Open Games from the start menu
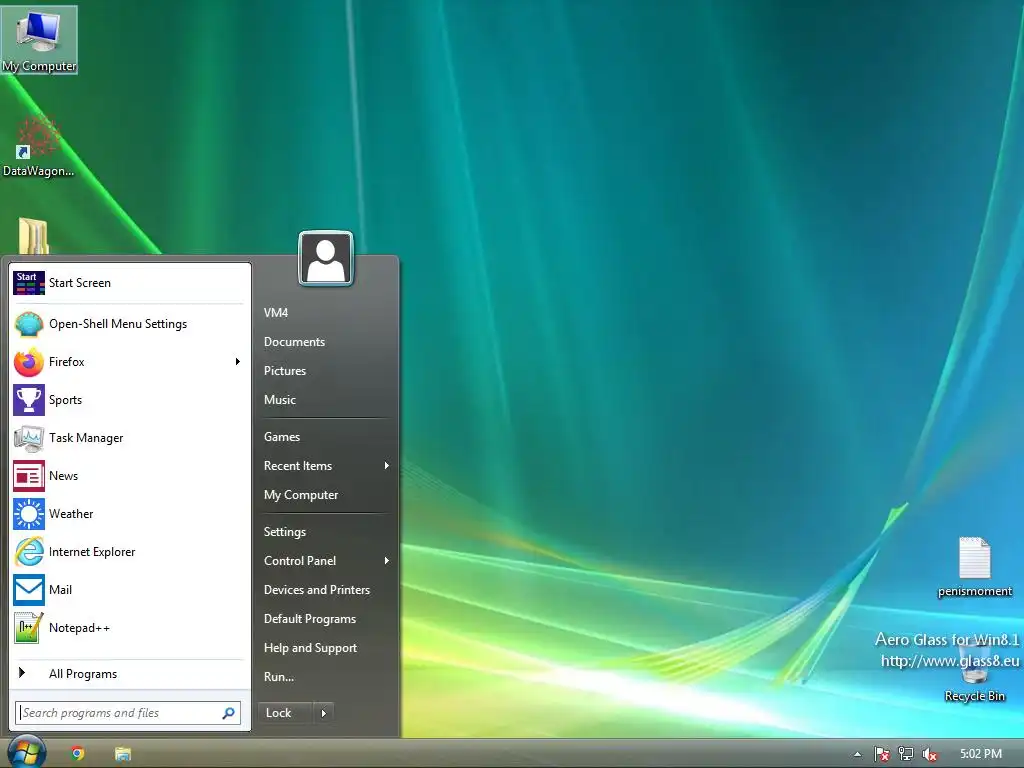This screenshot has width=1024, height=768. coord(281,437)
